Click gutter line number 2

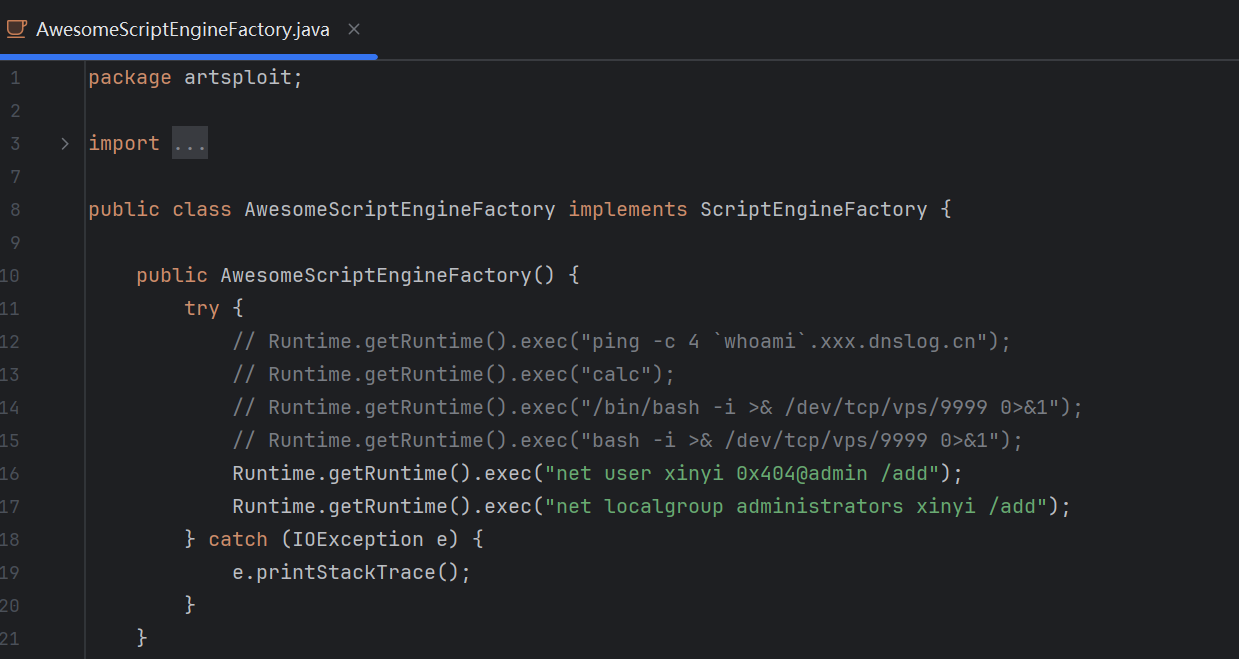15,111
